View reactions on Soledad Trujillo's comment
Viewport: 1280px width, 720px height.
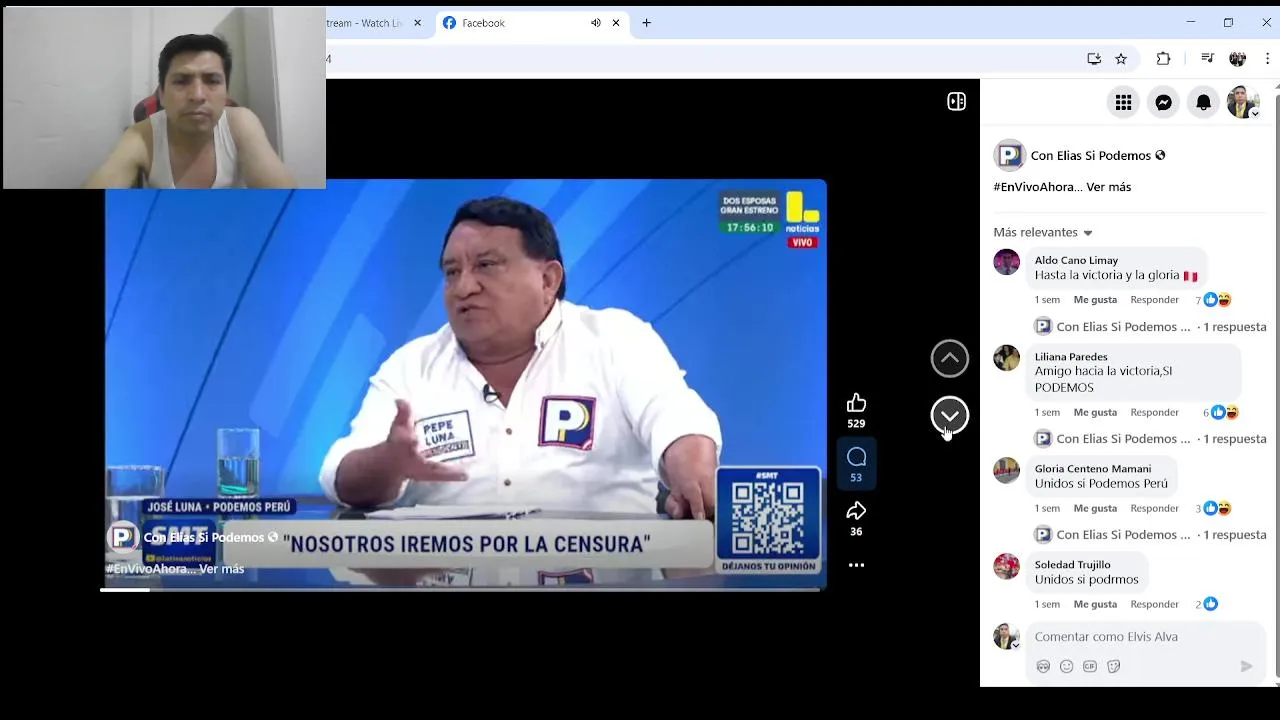coord(1206,604)
